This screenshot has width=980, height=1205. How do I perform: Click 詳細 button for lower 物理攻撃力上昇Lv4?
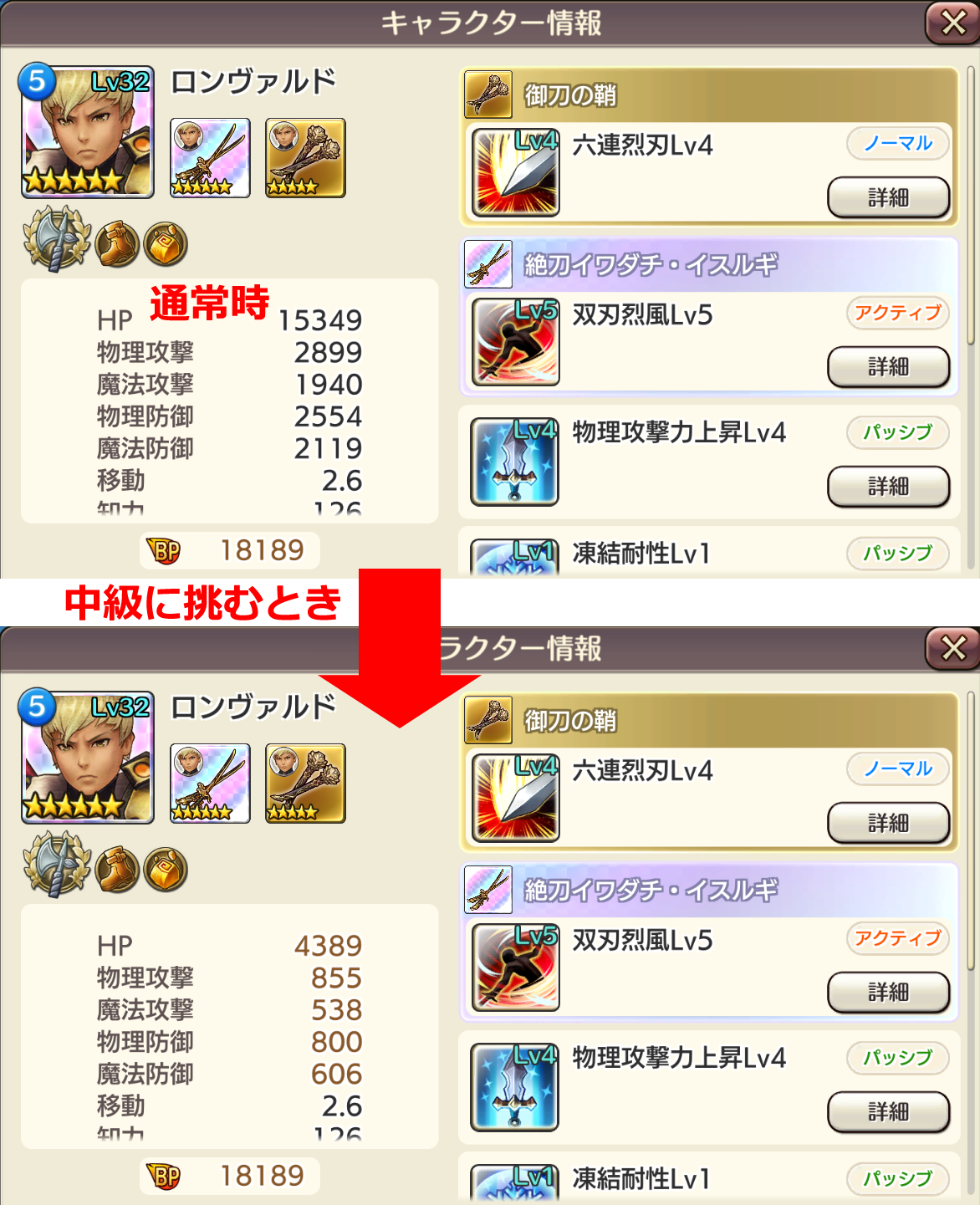[888, 1112]
